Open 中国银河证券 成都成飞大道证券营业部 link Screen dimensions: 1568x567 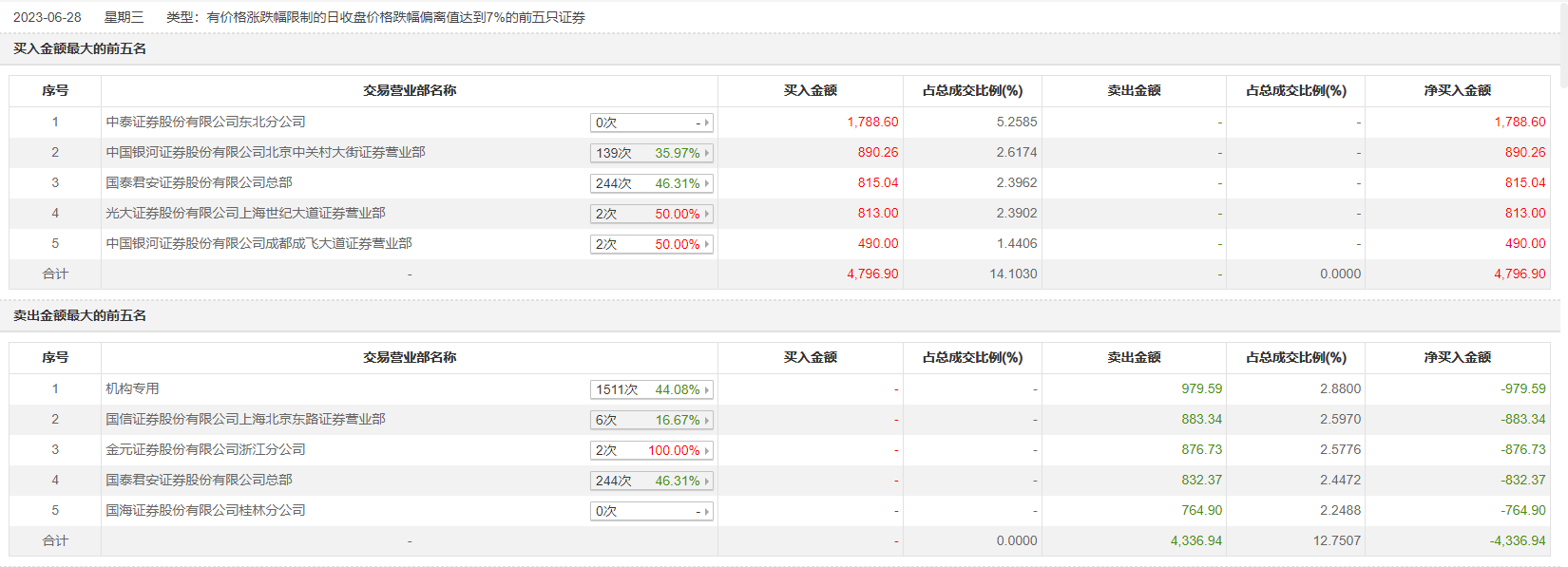[258, 243]
